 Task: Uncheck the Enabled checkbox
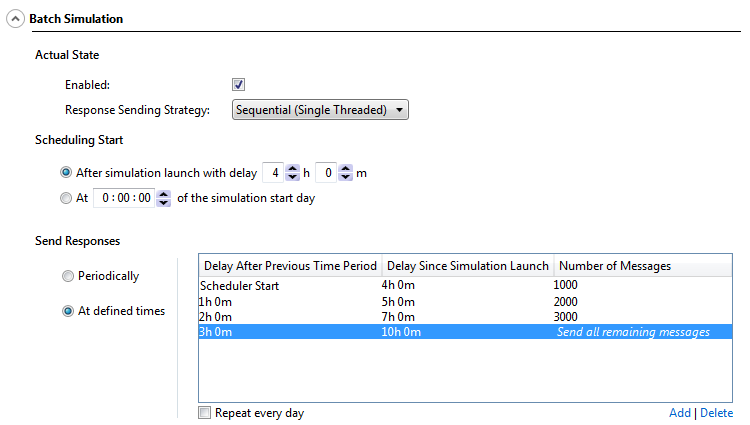click(x=239, y=85)
